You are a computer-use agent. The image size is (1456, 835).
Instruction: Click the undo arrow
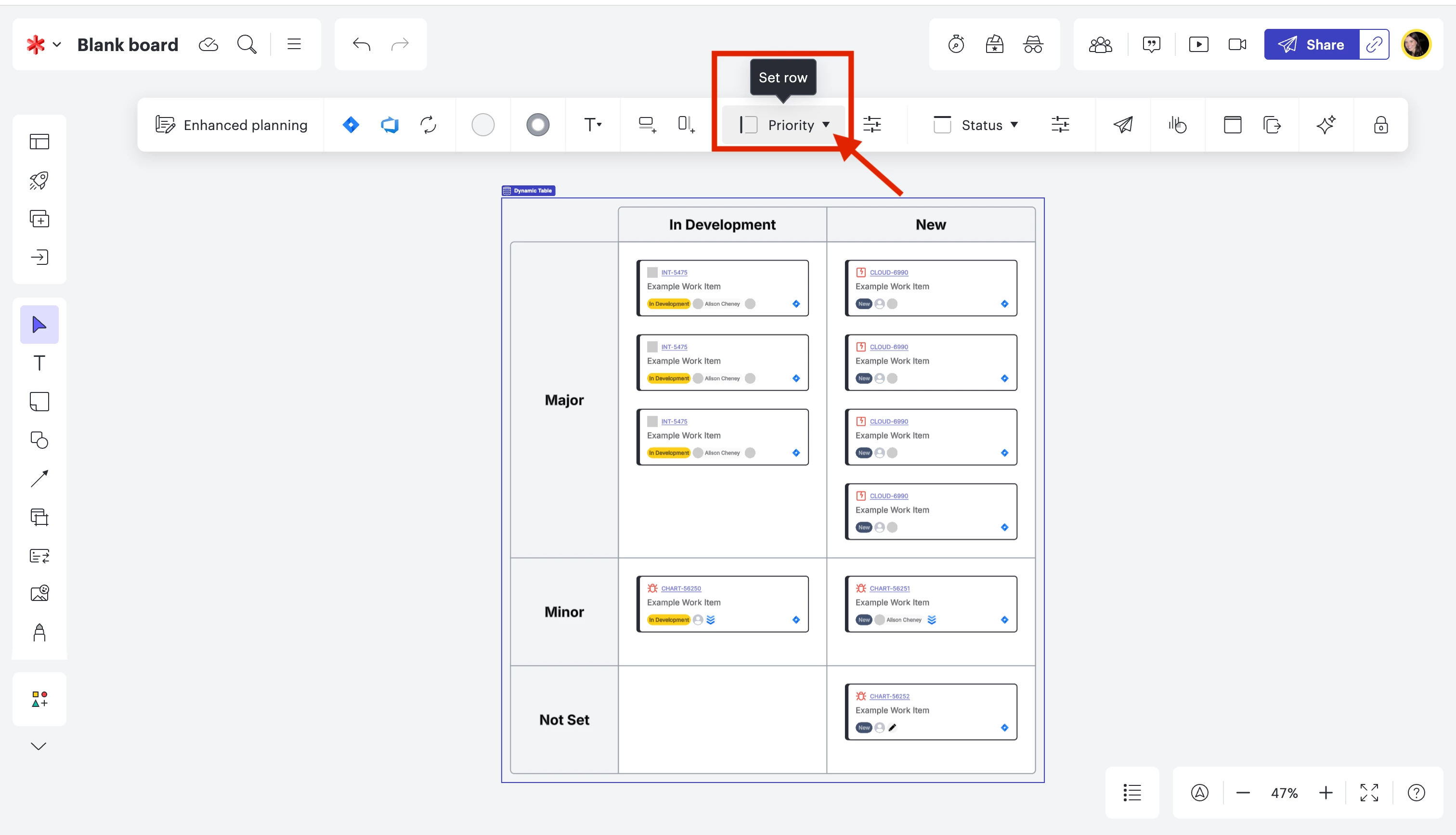pyautogui.click(x=361, y=44)
